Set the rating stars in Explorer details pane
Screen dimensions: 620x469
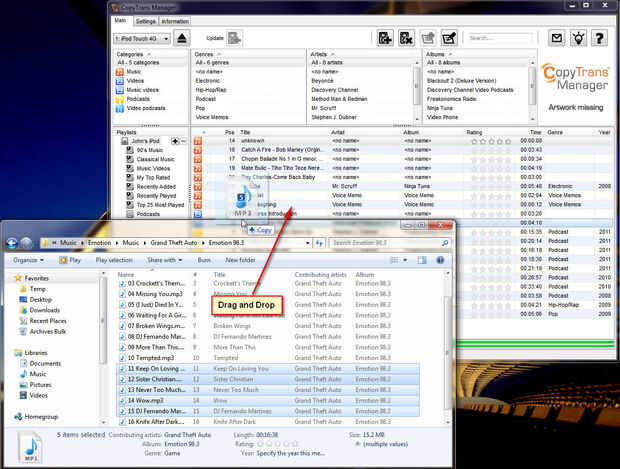pos(278,444)
